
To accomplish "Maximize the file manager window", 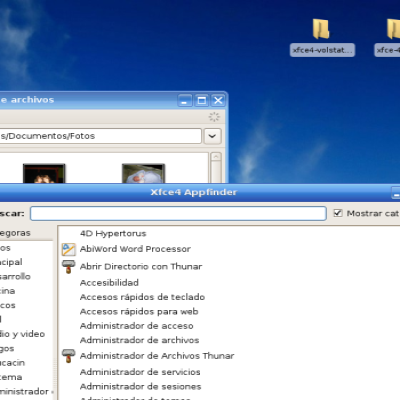I will click(x=201, y=100).
